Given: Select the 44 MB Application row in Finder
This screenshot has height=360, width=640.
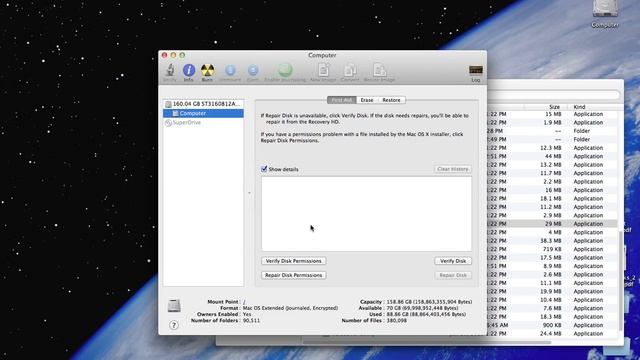Looking at the screenshot, I should (x=552, y=156).
